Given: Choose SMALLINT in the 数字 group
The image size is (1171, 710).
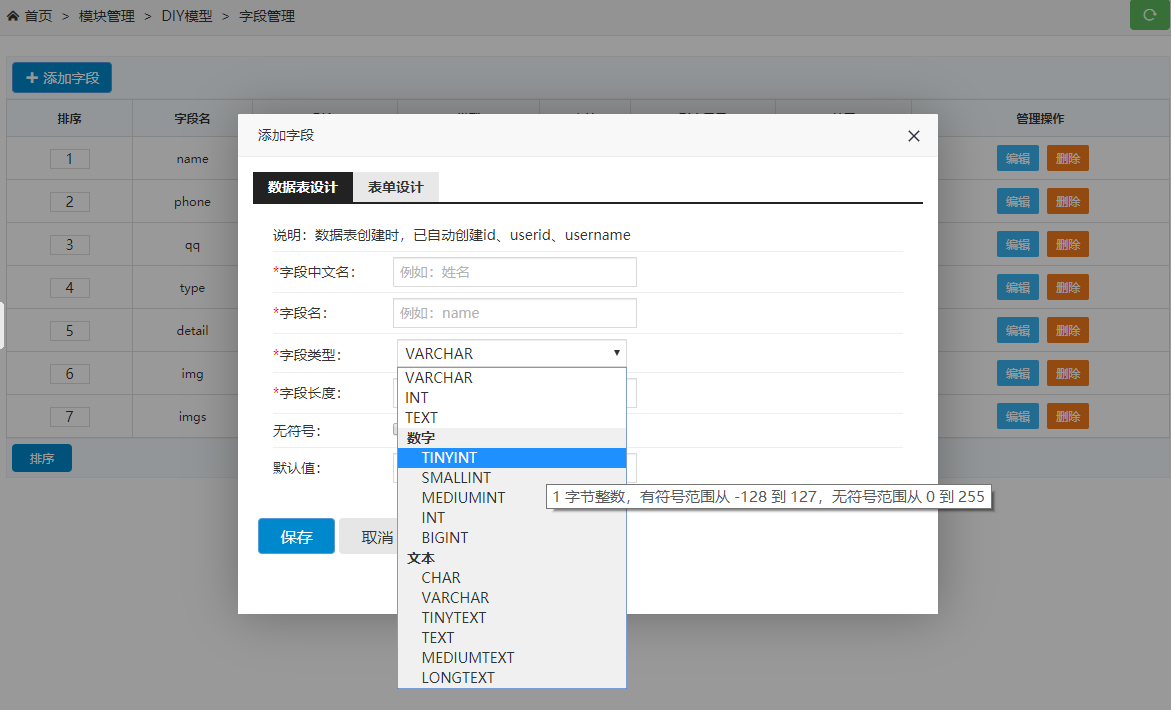Looking at the screenshot, I should (456, 478).
